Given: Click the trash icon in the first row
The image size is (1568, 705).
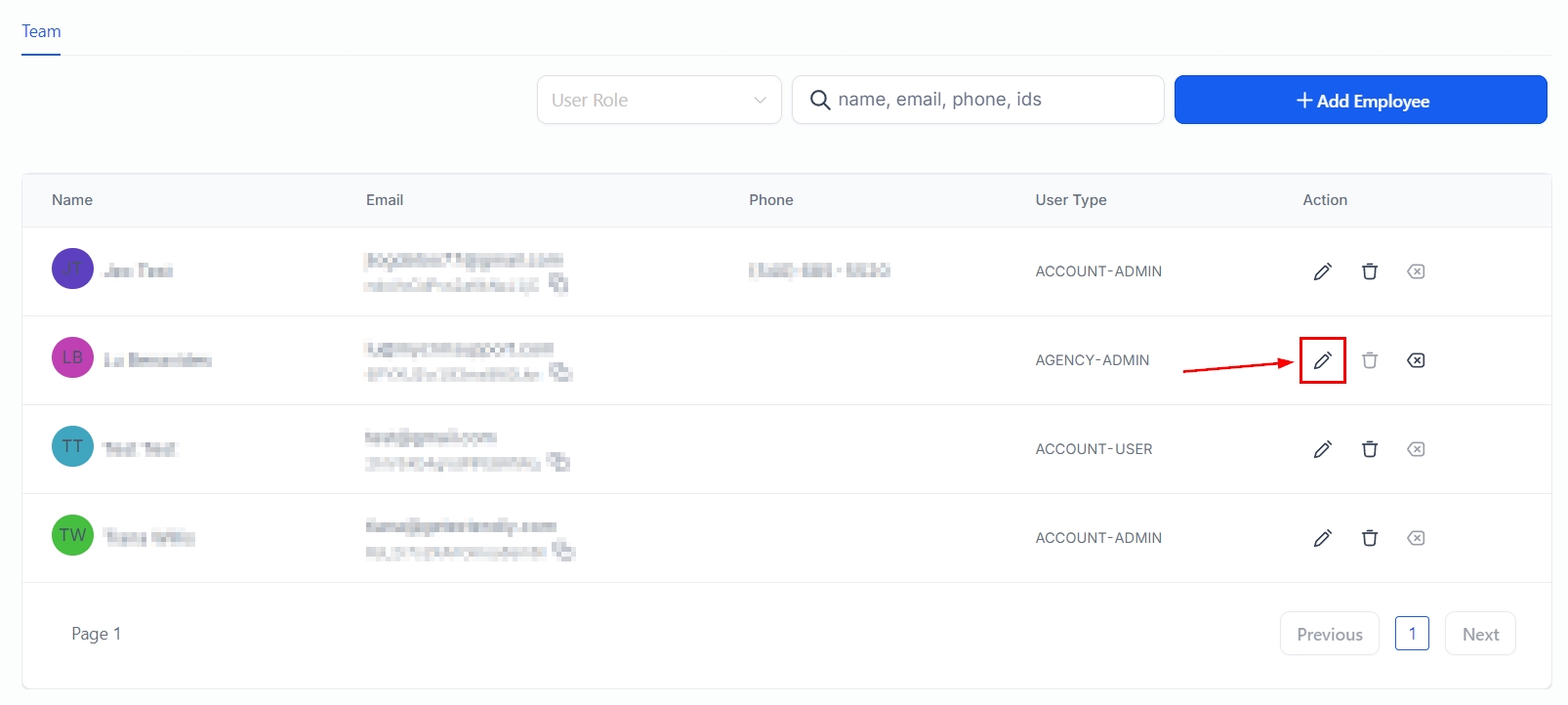Looking at the screenshot, I should [x=1369, y=271].
